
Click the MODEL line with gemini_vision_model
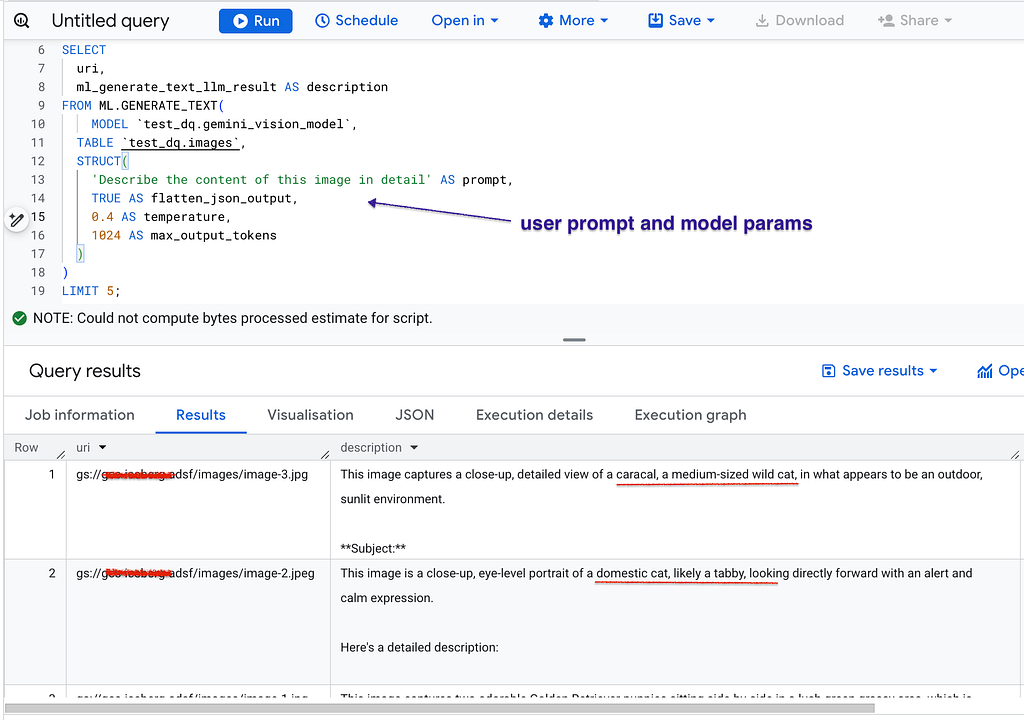point(224,124)
